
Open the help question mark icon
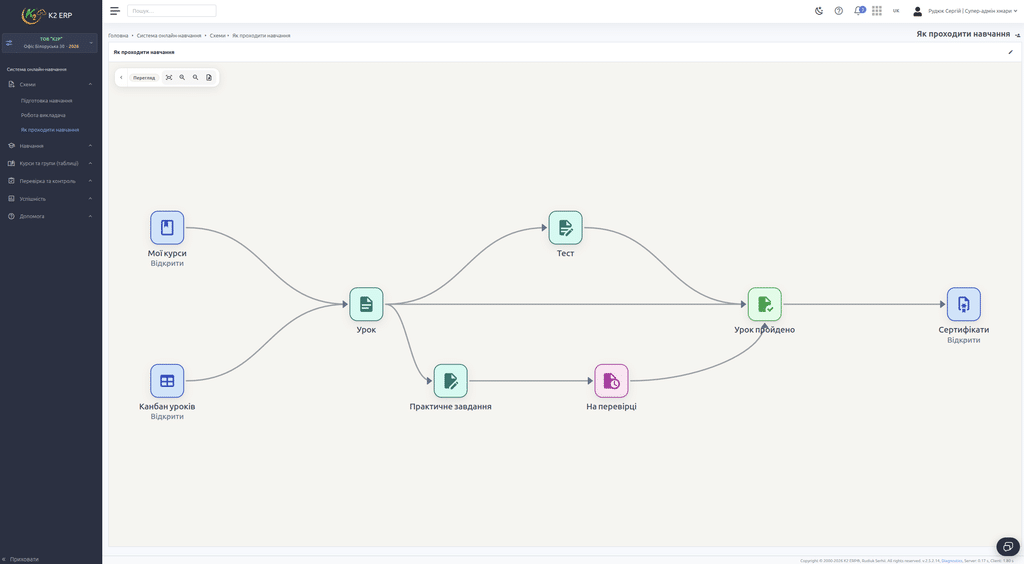[x=839, y=10]
